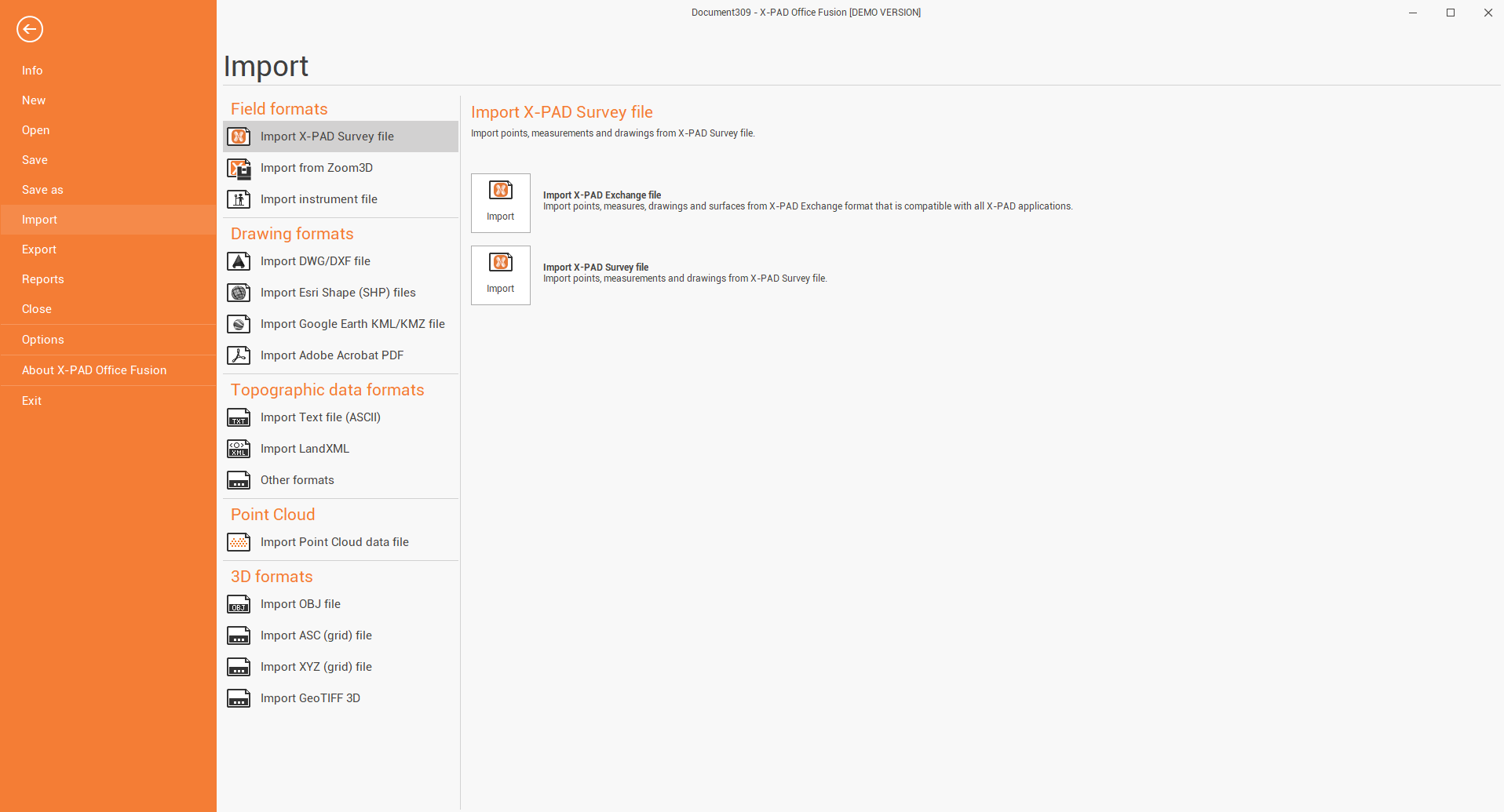The width and height of the screenshot is (1504, 812).
Task: Click the Import from Zoom3D icon
Action: 239,168
